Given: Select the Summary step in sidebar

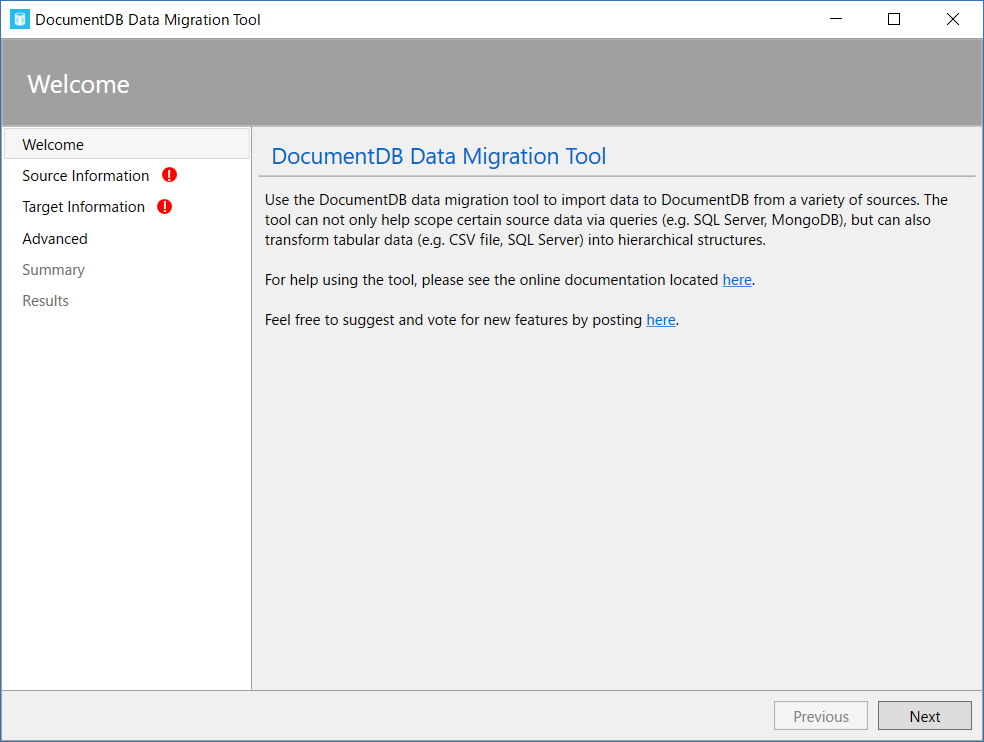Looking at the screenshot, I should click(x=53, y=270).
